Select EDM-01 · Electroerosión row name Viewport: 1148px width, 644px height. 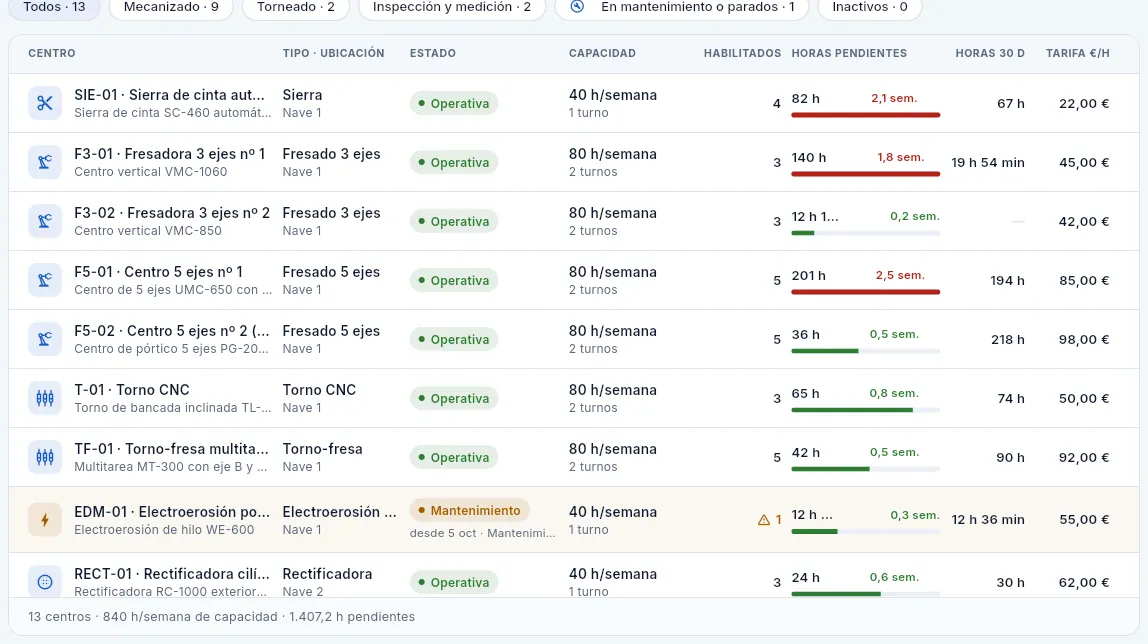[172, 512]
